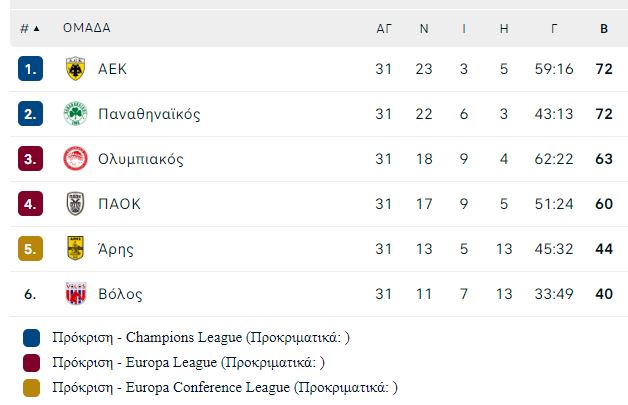Open the Βόλος team link
628x405 pixels.
[120, 294]
